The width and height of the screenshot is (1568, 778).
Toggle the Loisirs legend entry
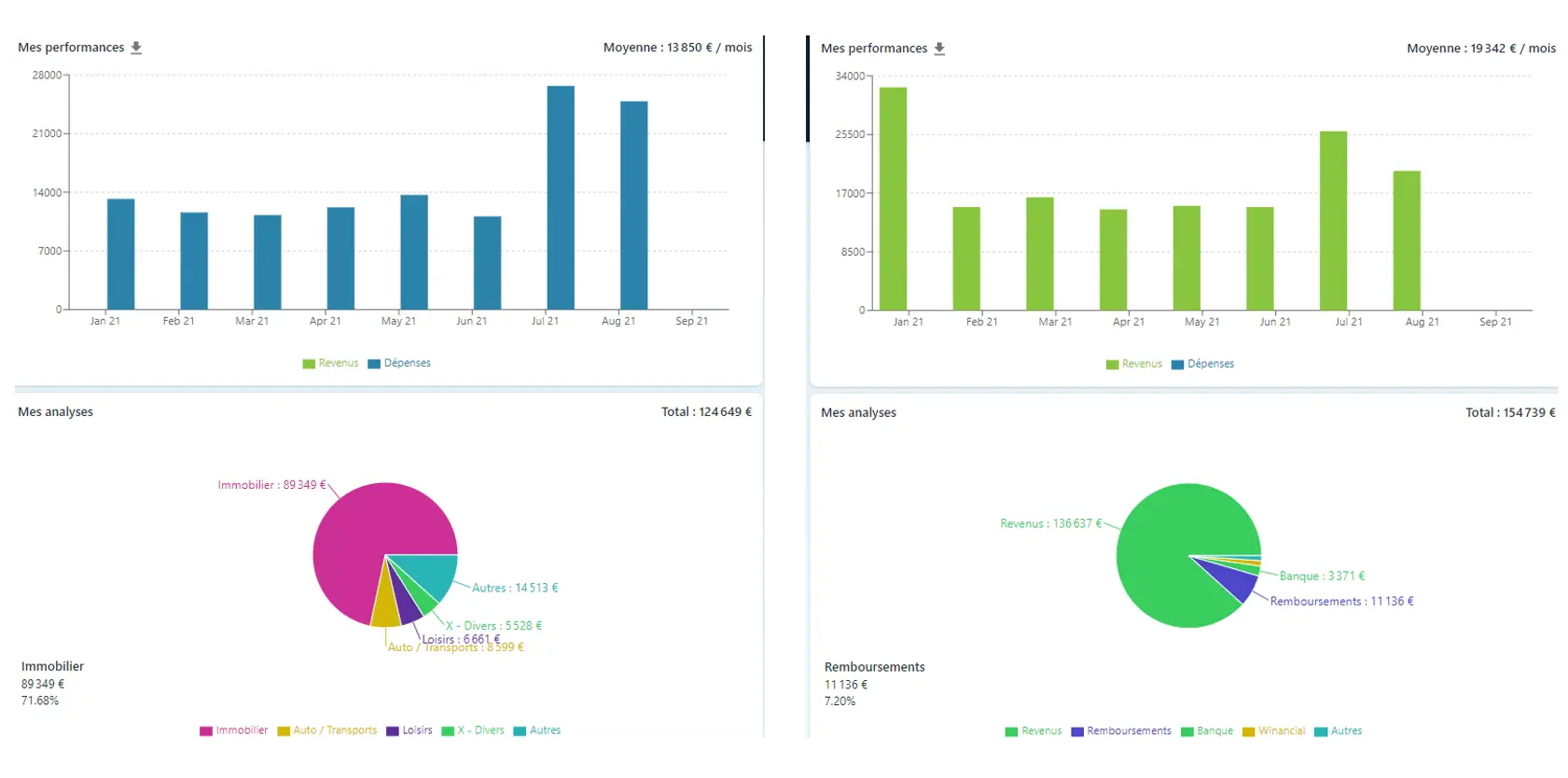click(x=409, y=730)
